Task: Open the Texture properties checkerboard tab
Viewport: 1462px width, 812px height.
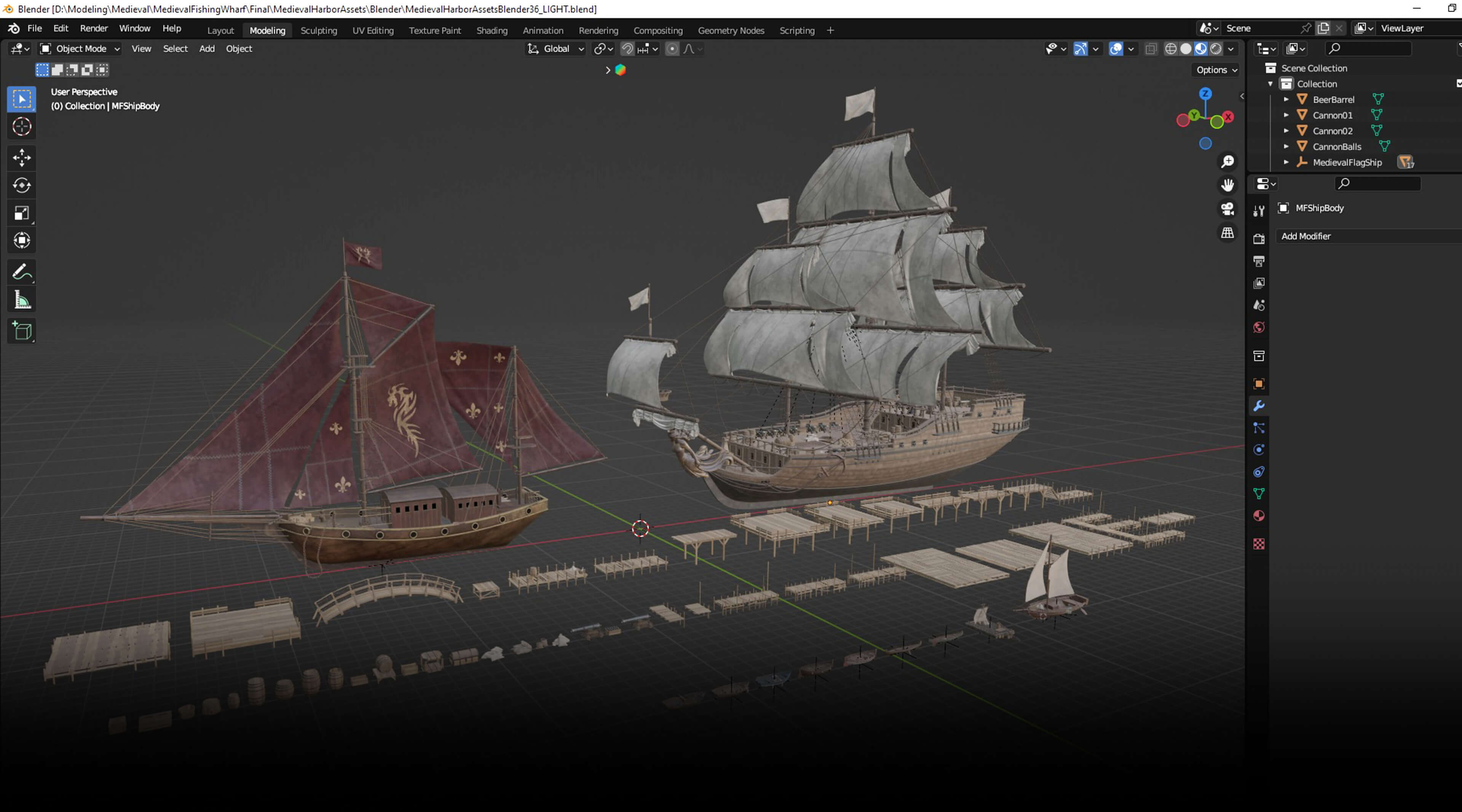Action: [1258, 545]
